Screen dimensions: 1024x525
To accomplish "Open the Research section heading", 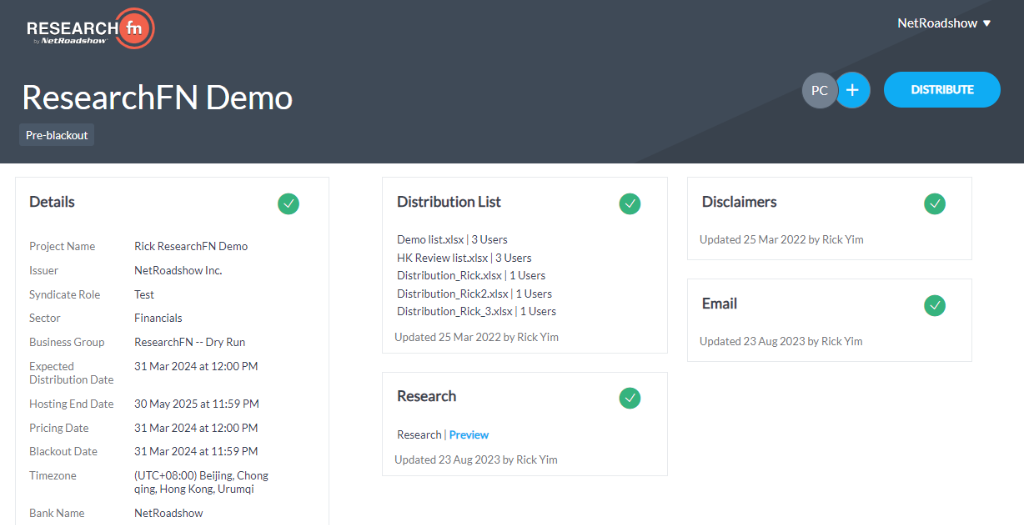I will pyautogui.click(x=426, y=396).
